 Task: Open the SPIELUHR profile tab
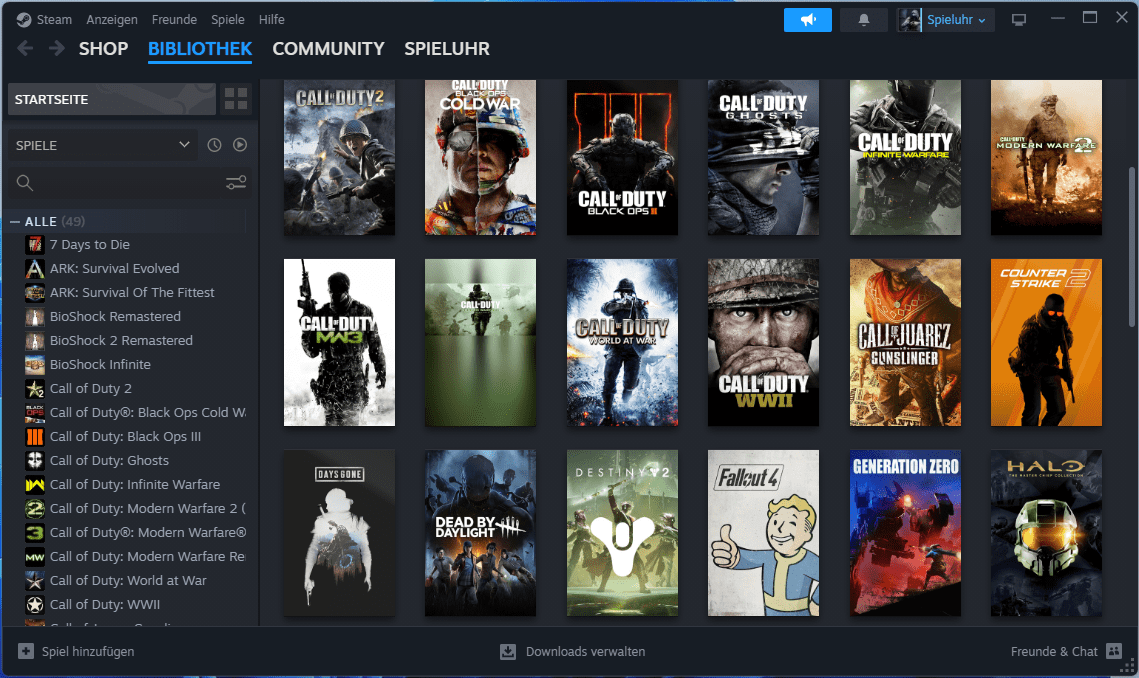(447, 49)
